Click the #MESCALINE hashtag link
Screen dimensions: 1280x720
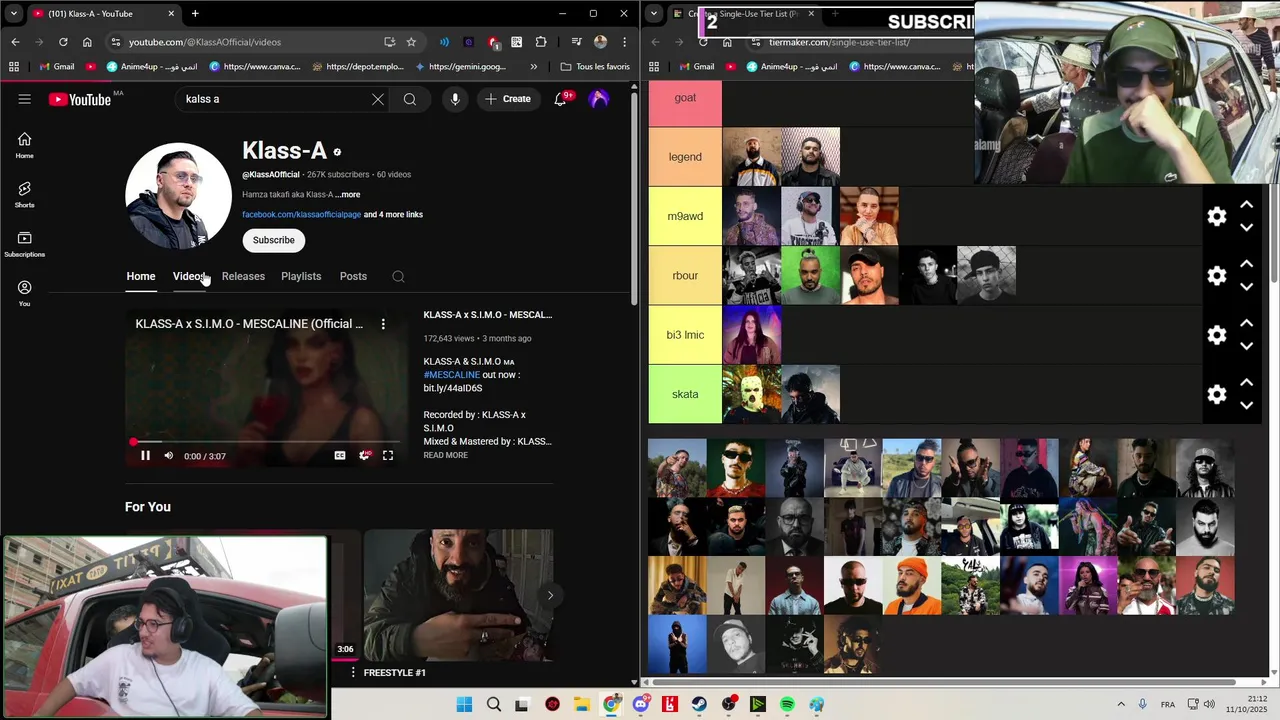tap(451, 375)
